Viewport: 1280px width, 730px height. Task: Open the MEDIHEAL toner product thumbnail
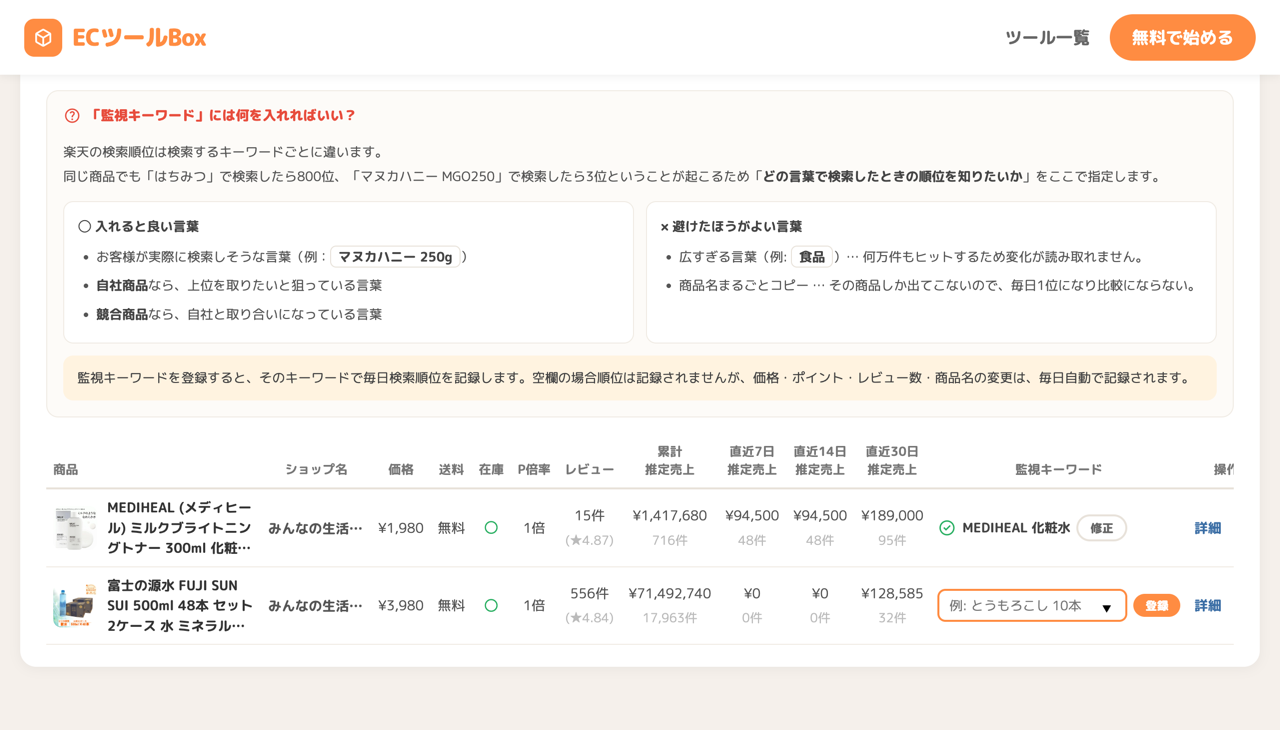pyautogui.click(x=75, y=528)
